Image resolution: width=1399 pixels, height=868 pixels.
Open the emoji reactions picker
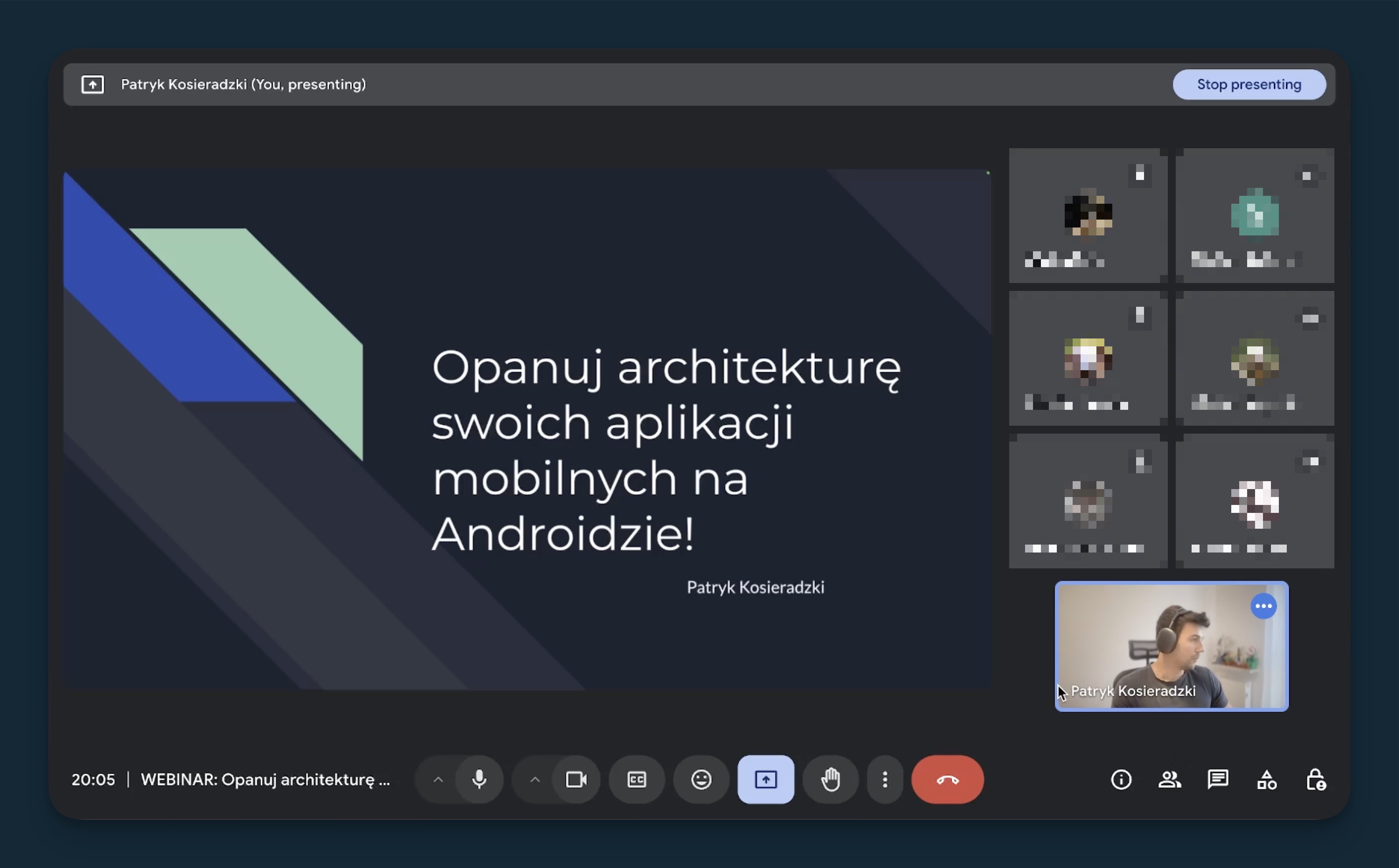pos(701,779)
